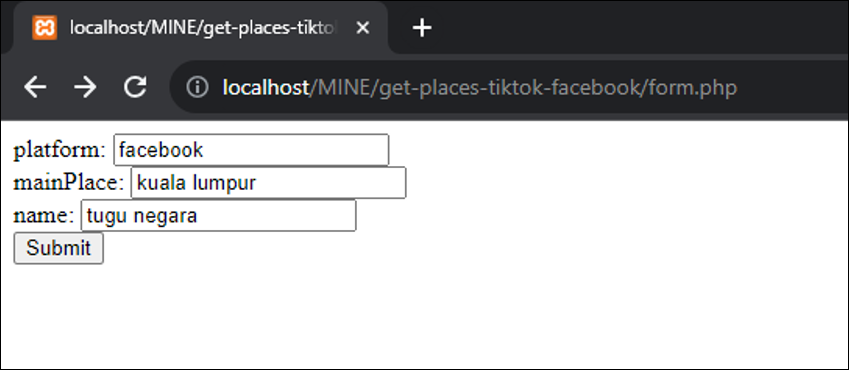View site information via the circled i icon
This screenshot has width=849, height=370.
coord(197,87)
